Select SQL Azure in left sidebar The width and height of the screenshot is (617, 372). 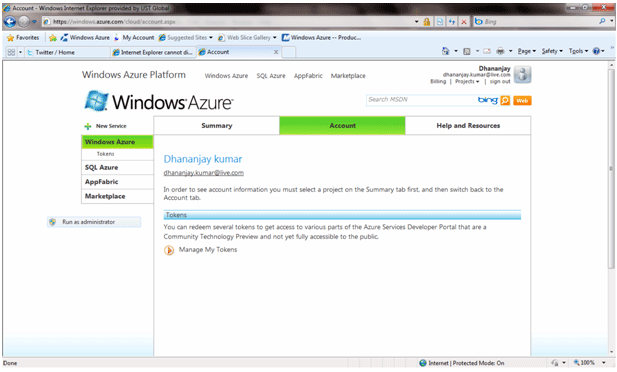point(117,168)
